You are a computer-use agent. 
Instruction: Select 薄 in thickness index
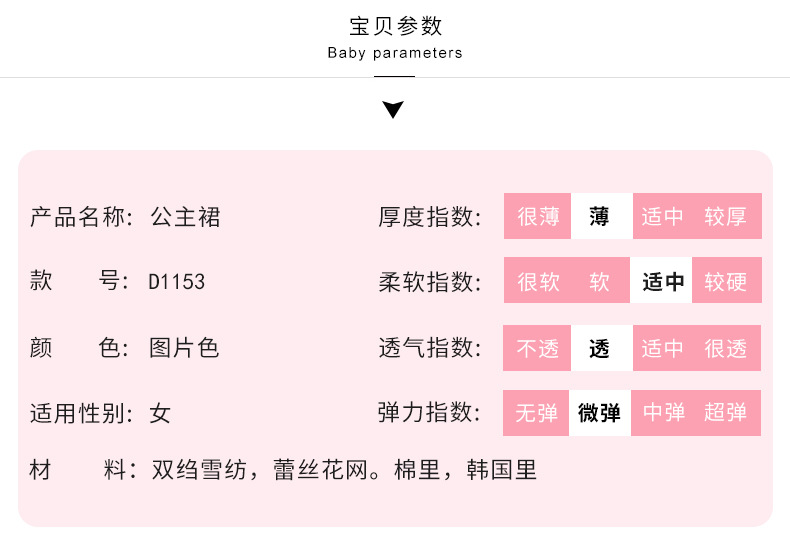click(x=600, y=216)
